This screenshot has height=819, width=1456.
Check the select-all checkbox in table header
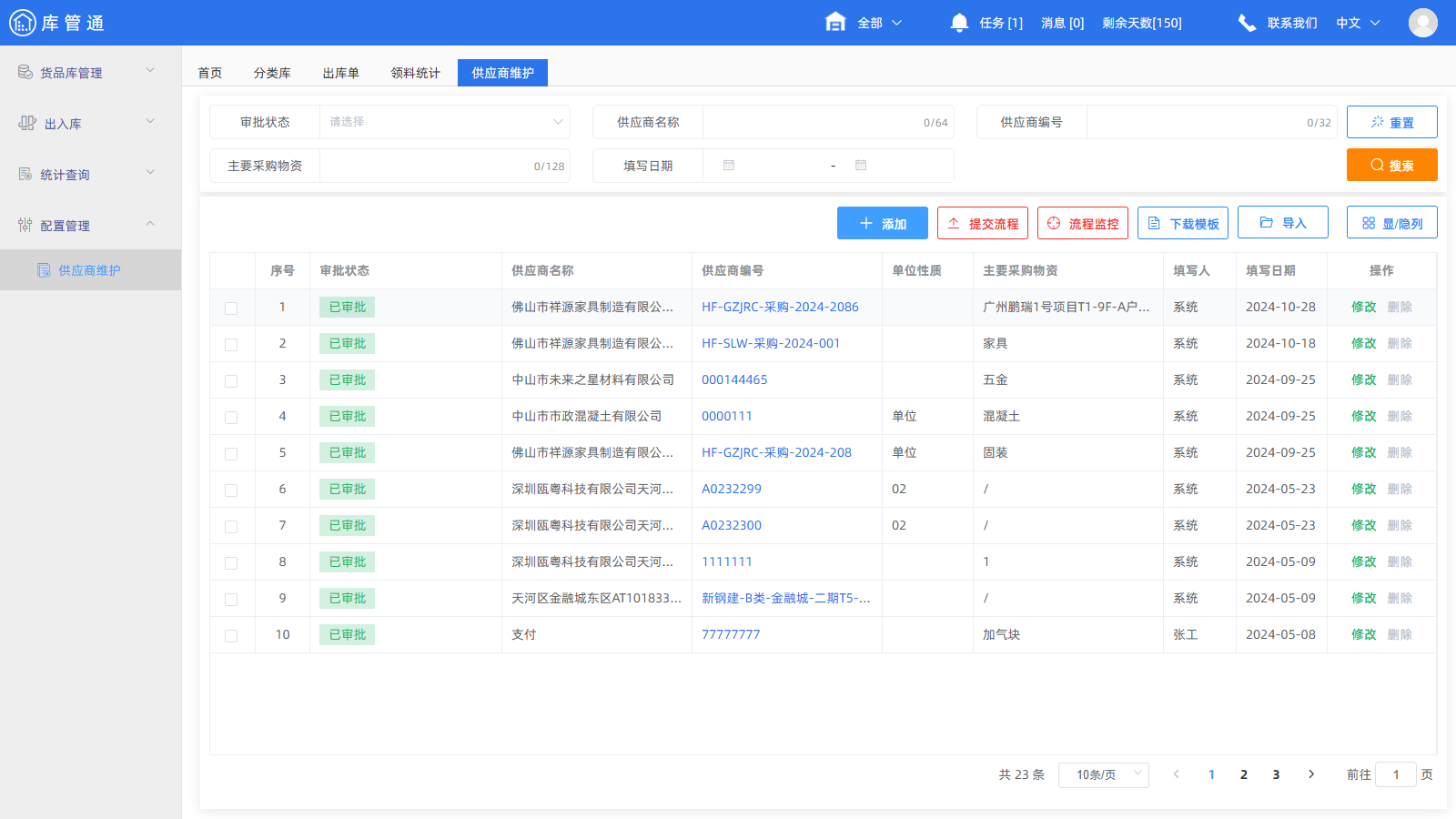pyautogui.click(x=232, y=270)
